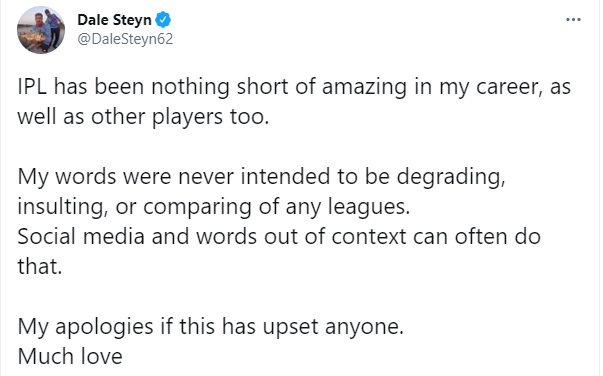Viewport: 603px width, 376px height.
Task: Select the word "amazing" in the first line
Action: point(364,87)
